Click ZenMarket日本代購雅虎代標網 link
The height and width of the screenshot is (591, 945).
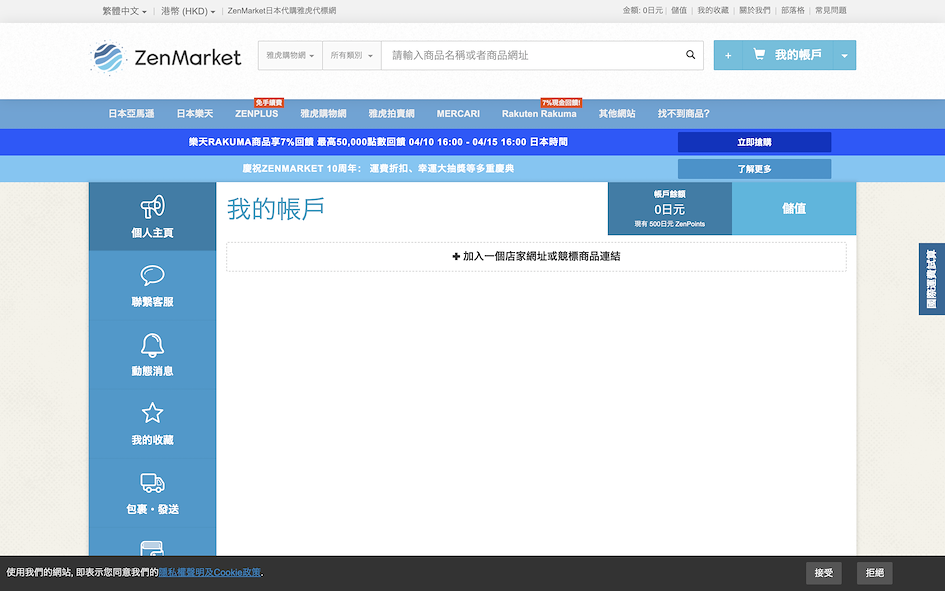[282, 11]
